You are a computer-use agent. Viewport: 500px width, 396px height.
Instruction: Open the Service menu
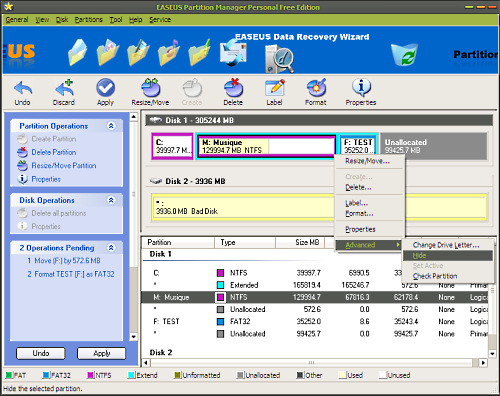coord(160,20)
